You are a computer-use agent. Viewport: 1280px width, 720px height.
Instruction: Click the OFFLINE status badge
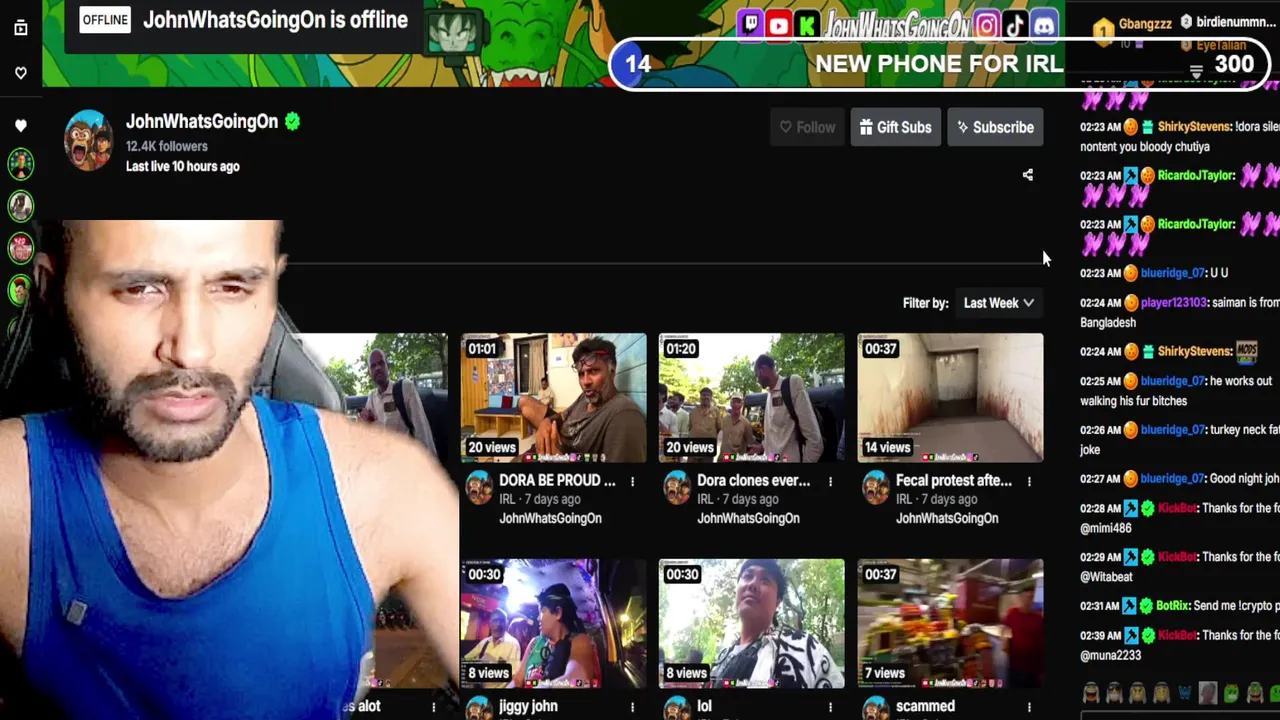(105, 20)
